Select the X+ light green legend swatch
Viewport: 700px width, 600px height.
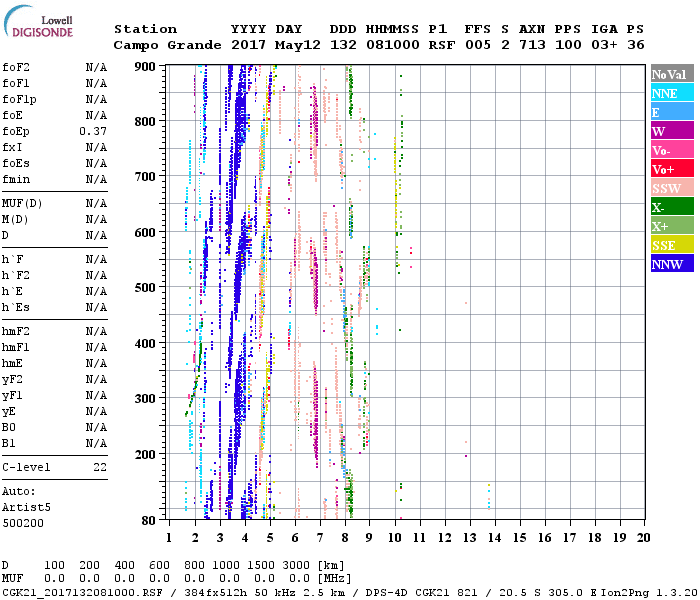tap(672, 226)
